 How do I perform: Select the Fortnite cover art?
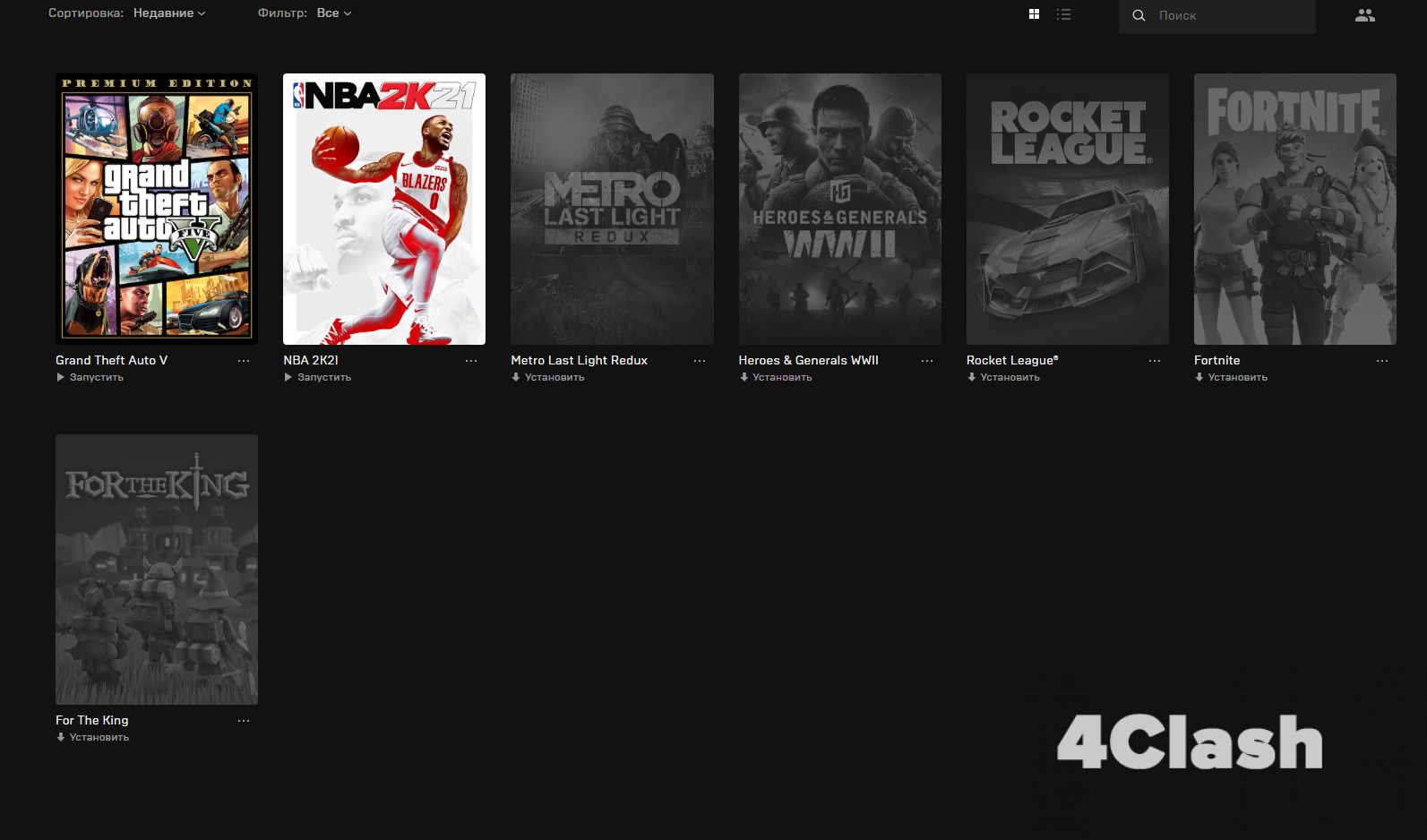click(x=1295, y=209)
